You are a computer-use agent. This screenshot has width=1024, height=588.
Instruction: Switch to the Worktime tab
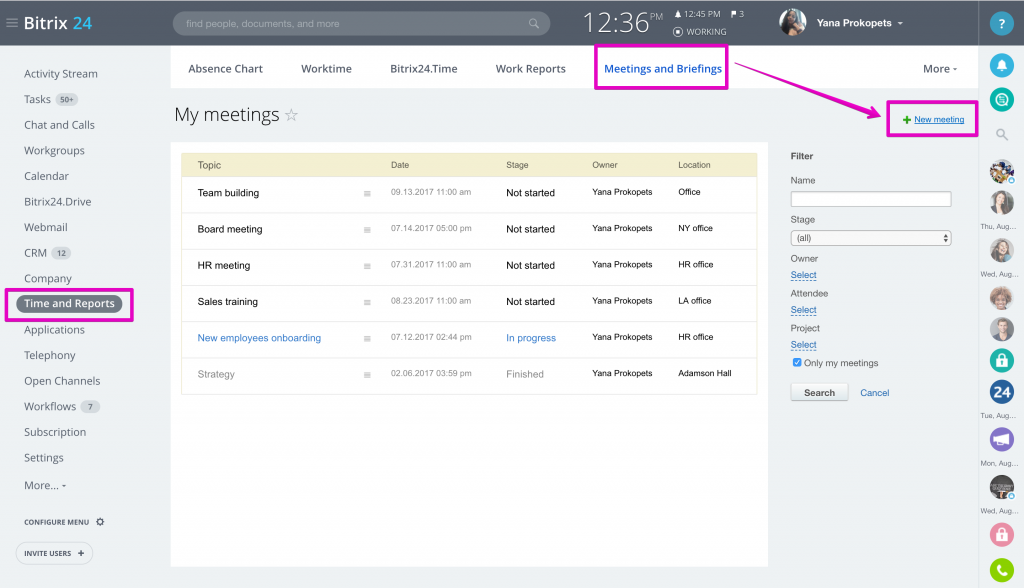point(327,69)
